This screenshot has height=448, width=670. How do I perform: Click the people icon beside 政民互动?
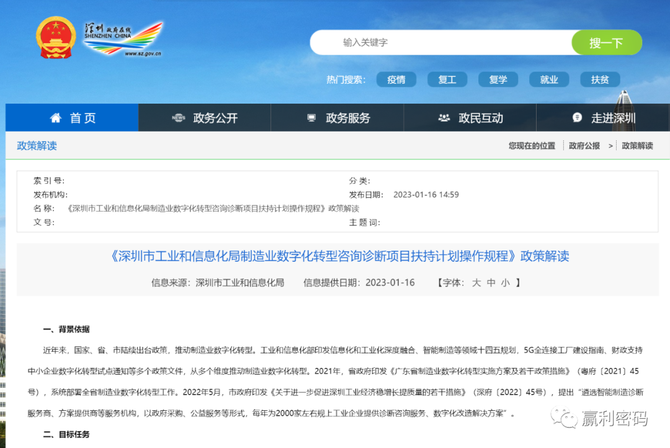point(444,118)
